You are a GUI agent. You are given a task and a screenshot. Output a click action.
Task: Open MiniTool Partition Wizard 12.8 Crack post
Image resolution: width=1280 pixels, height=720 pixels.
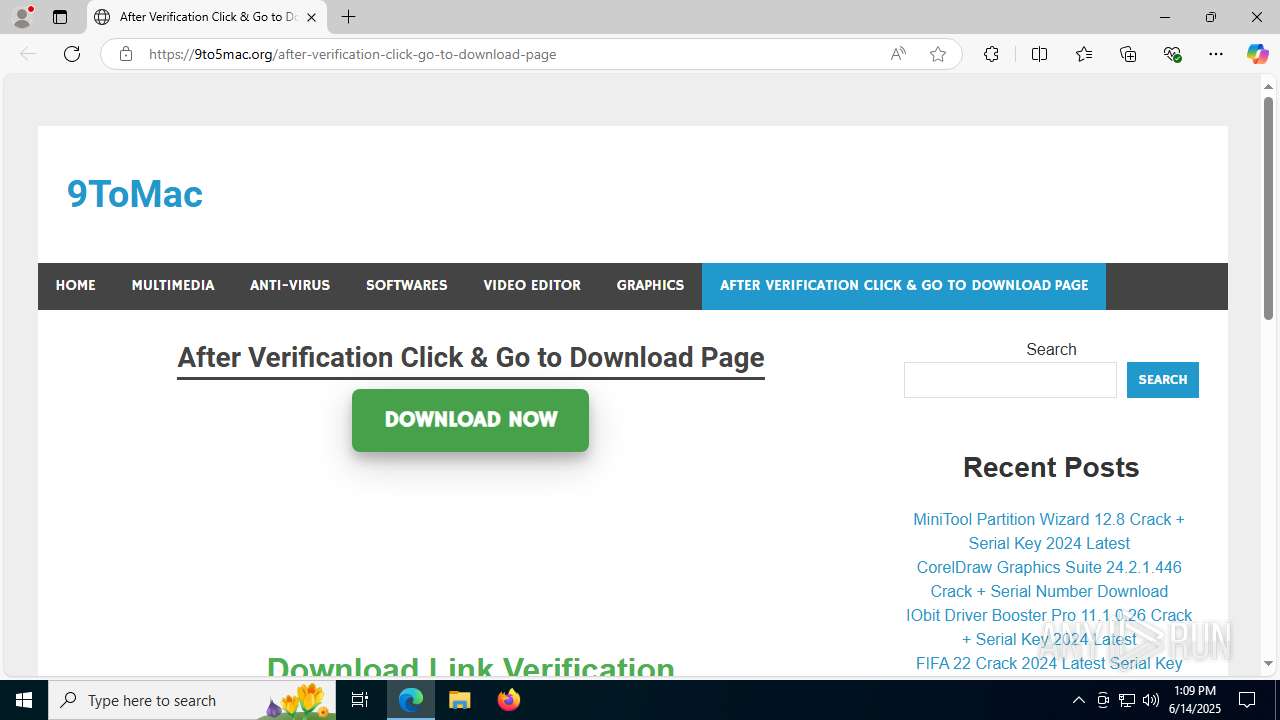1049,531
